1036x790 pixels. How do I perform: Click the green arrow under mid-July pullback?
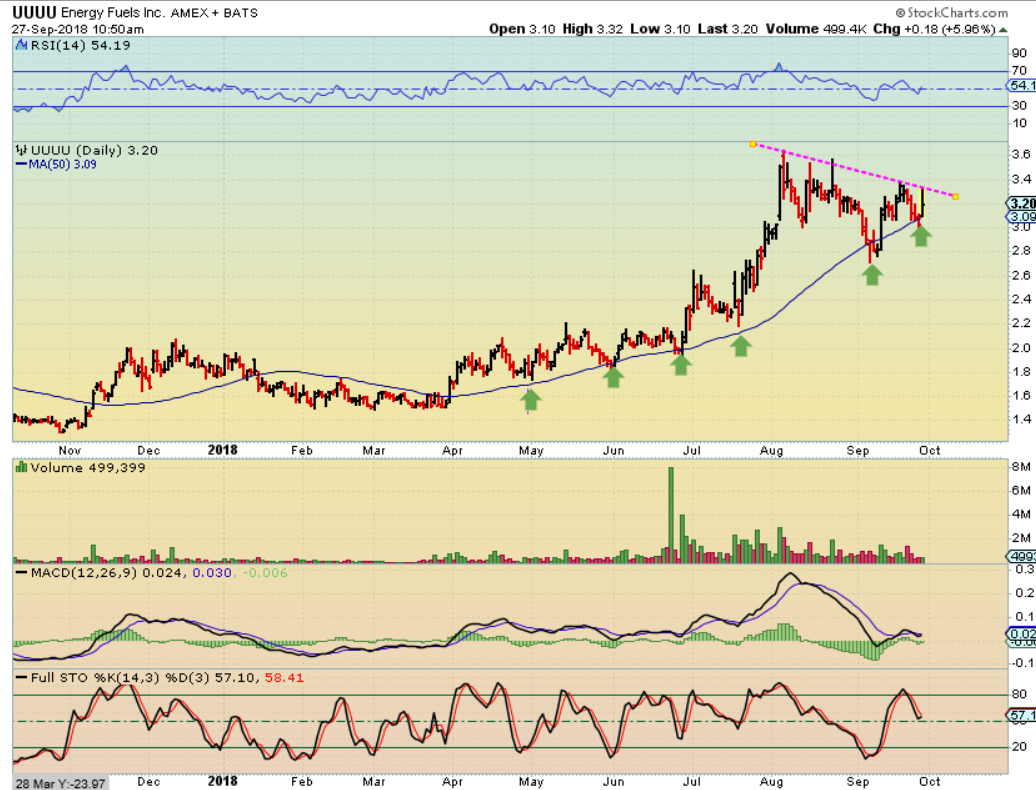click(741, 346)
